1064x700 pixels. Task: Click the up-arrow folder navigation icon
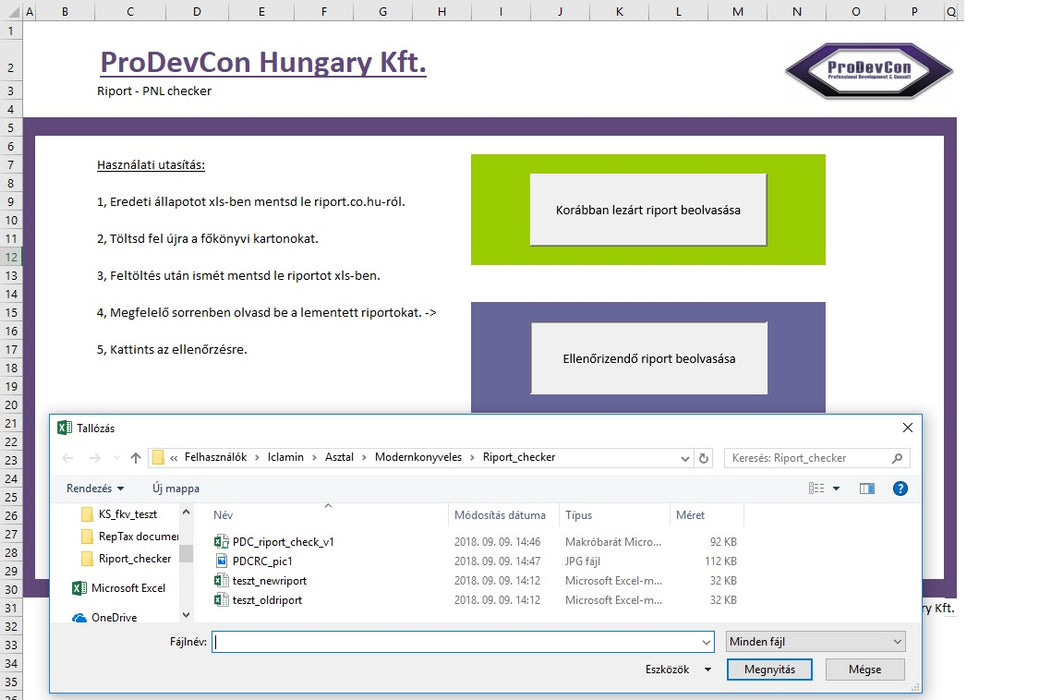pyautogui.click(x=135, y=457)
